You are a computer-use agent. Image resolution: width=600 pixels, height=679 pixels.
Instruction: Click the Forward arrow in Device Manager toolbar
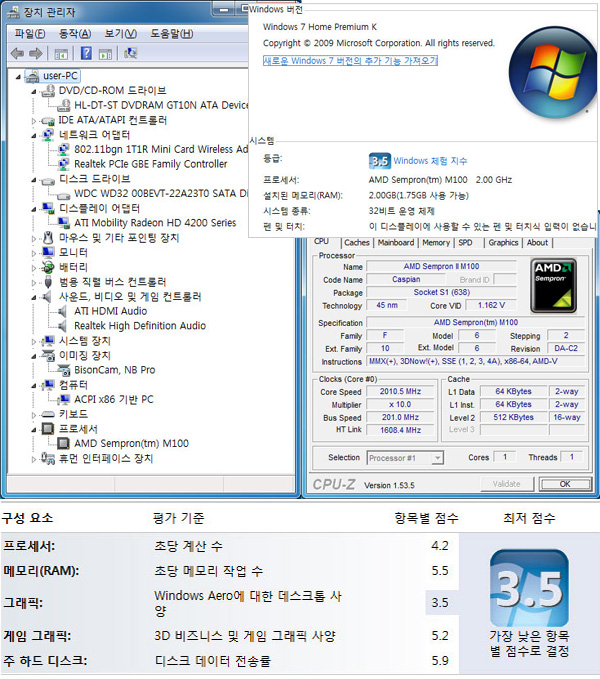click(x=36, y=54)
